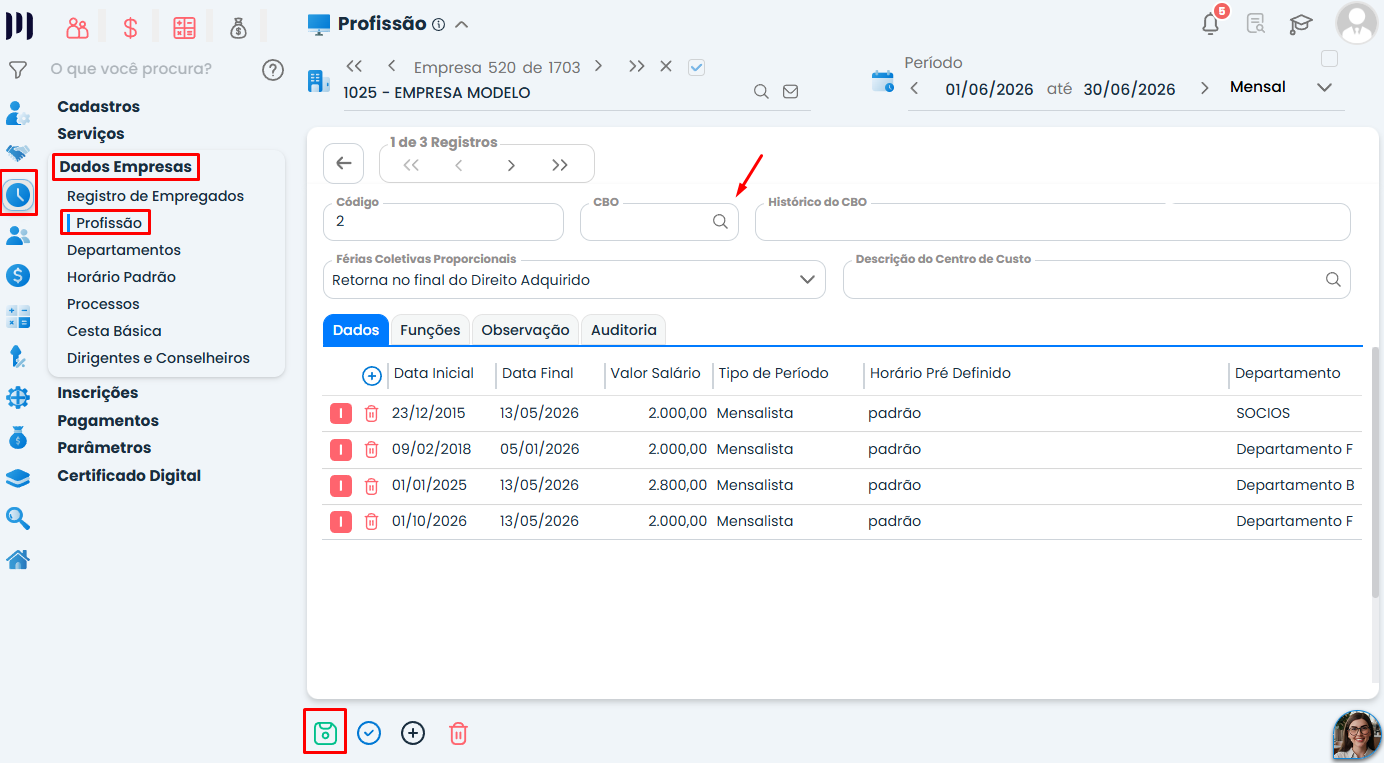Open Registro de Empregados menu item
Image resolution: width=1384 pixels, height=763 pixels.
click(x=155, y=196)
